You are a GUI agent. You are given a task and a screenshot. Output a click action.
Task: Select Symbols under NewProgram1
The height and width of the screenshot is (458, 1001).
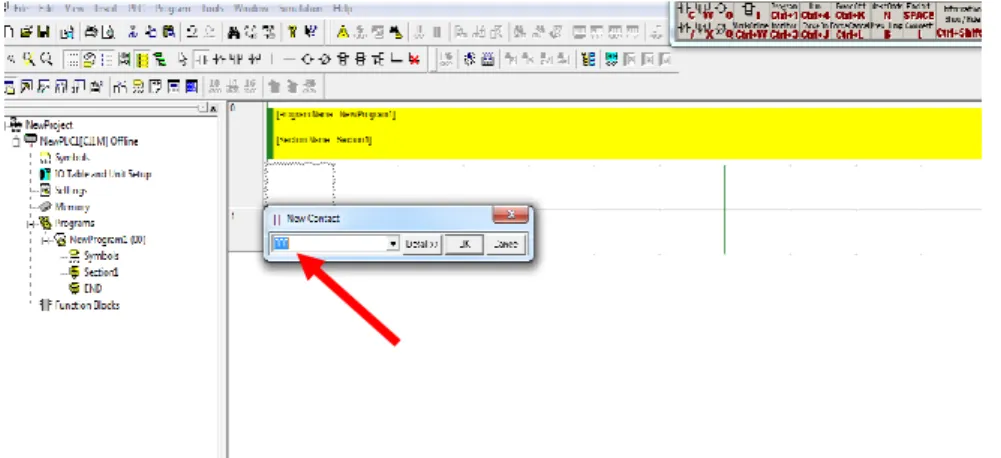click(x=102, y=256)
